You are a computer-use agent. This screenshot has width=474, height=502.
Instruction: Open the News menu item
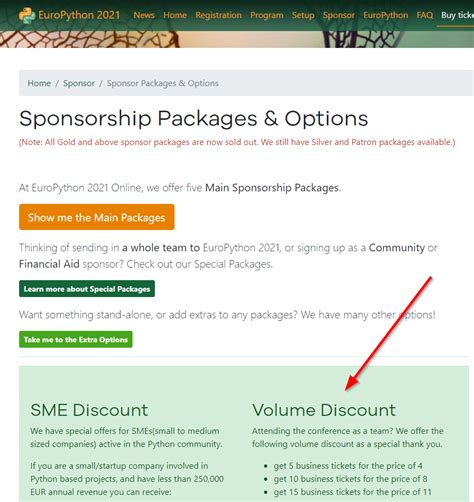click(x=144, y=15)
